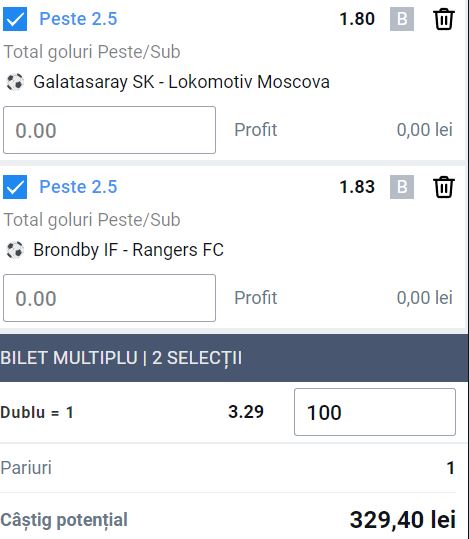Screen dimensions: 469x539
Task: Click the Dublu combined odds 3.29
Action: (246, 412)
